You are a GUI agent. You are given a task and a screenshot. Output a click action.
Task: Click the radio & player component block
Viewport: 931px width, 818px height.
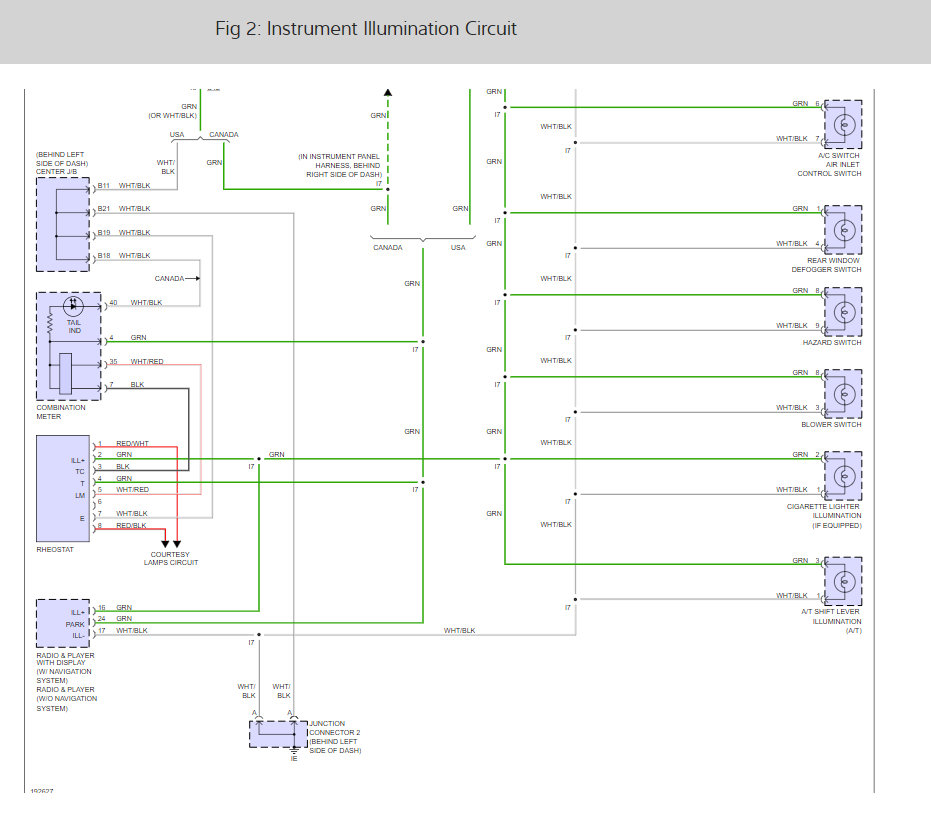(63, 623)
